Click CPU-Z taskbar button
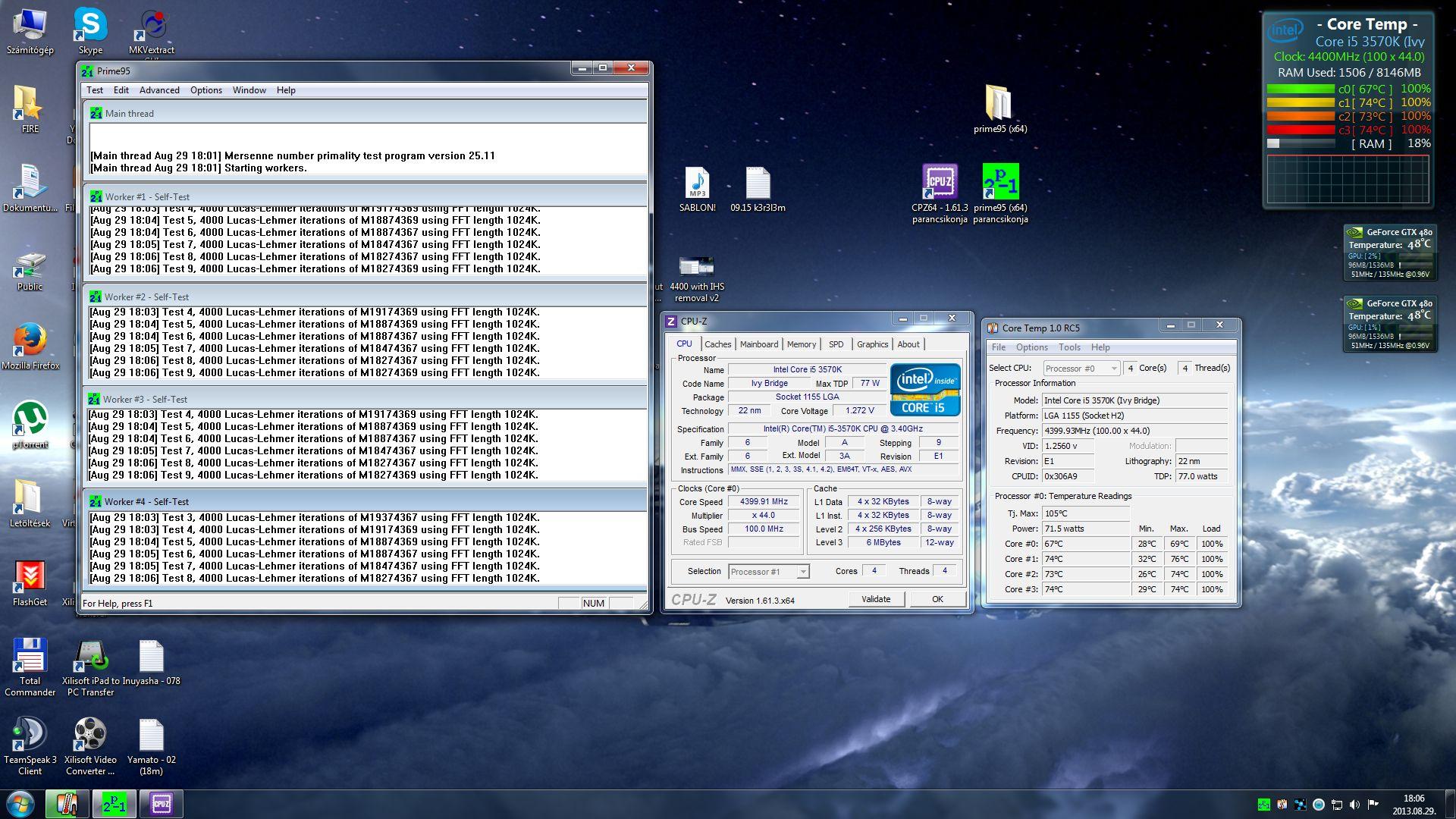The height and width of the screenshot is (819, 1456). [x=162, y=804]
